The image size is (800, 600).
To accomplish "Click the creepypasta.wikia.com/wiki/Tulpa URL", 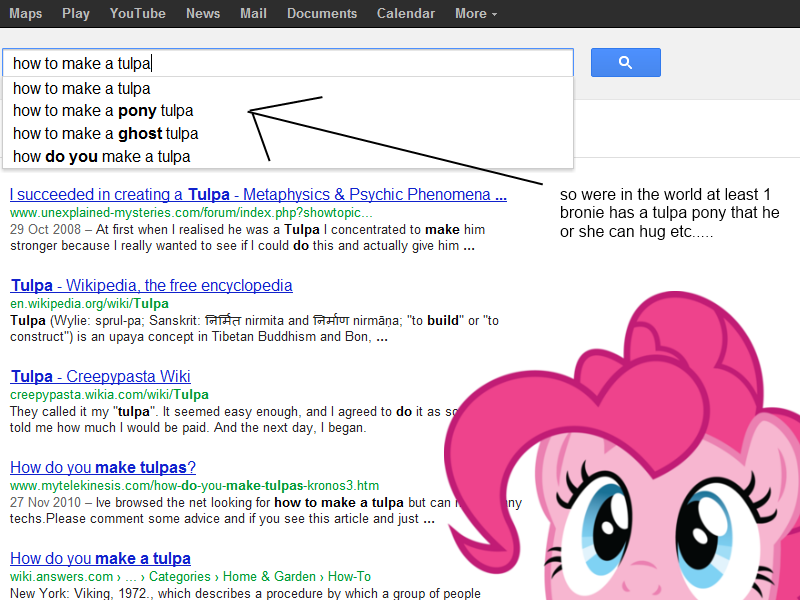I will coord(109,394).
